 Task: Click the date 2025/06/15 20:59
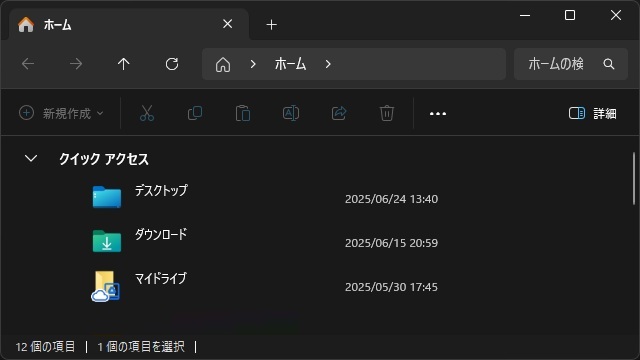coord(391,243)
